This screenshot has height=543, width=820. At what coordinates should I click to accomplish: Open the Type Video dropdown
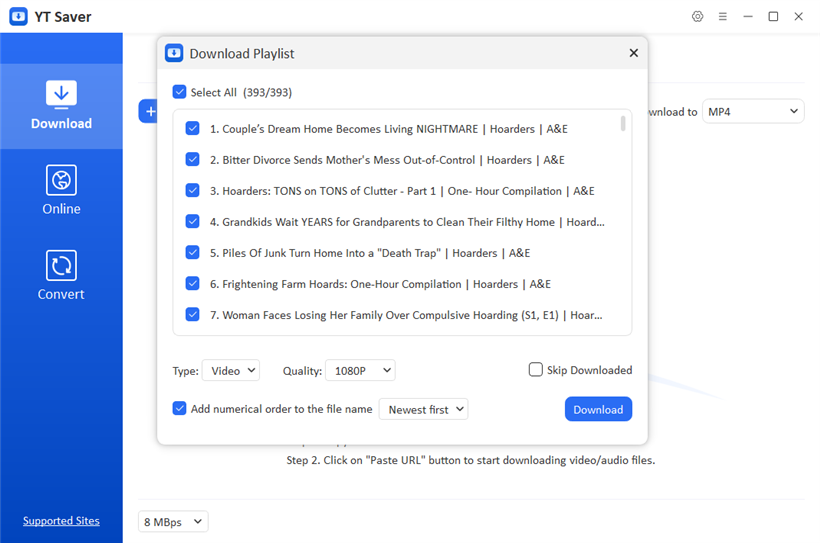[x=231, y=370]
